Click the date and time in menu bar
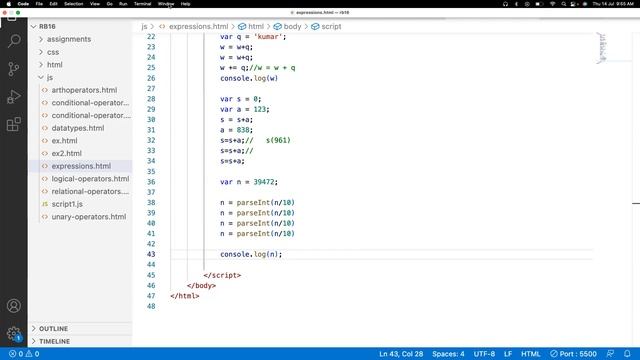 coord(613,4)
